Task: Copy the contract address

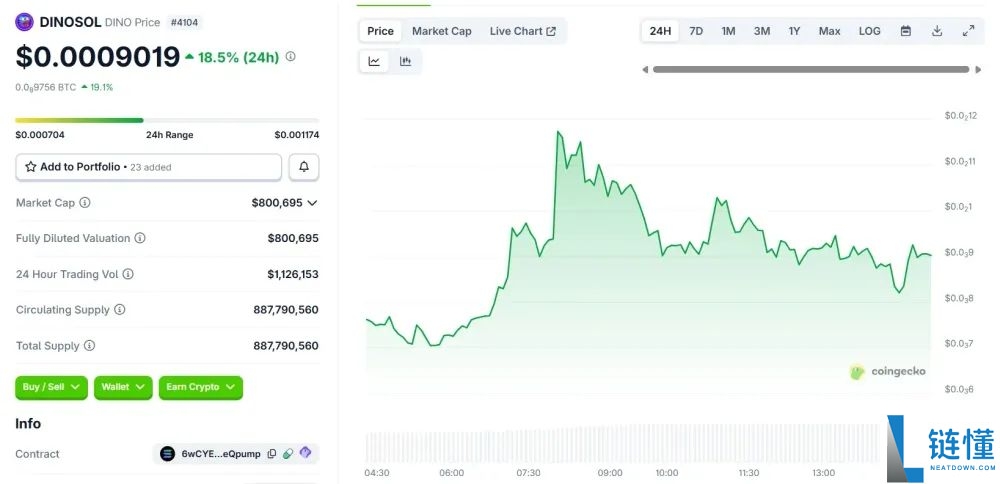Action: click(x=272, y=454)
